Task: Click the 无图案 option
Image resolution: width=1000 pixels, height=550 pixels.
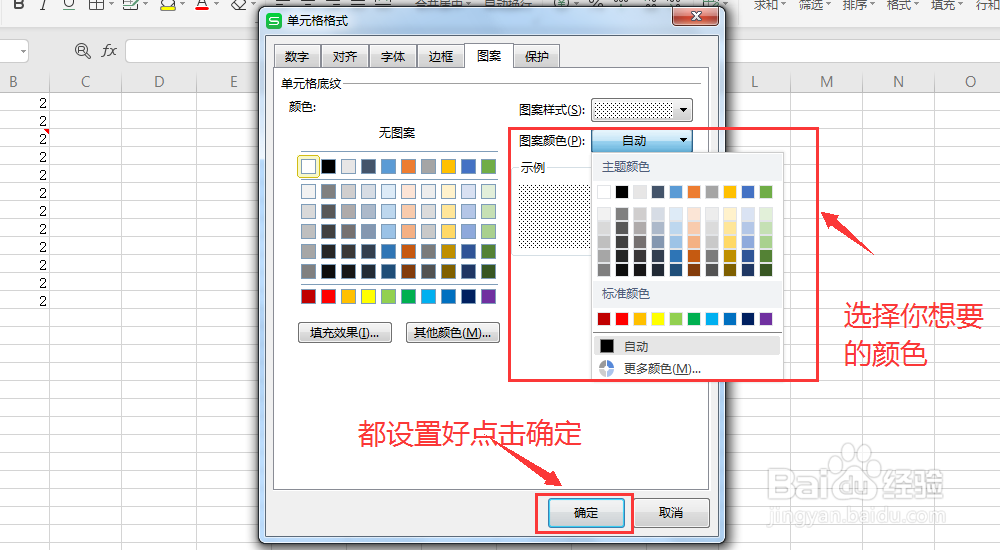Action: (397, 133)
